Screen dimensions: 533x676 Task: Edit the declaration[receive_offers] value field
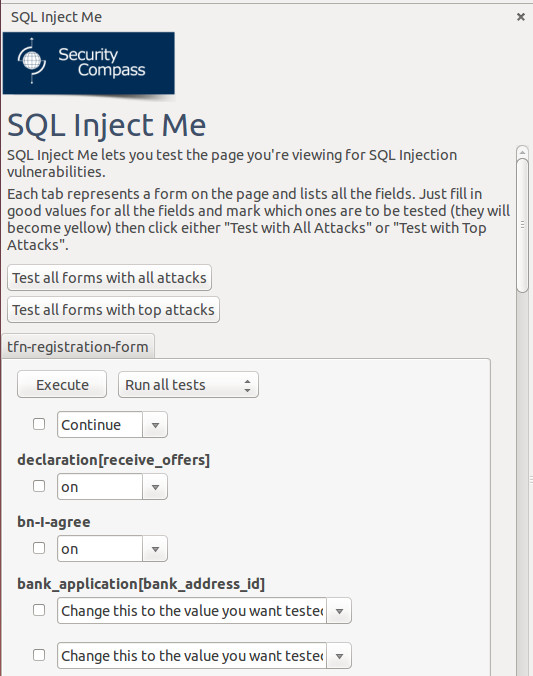click(x=100, y=487)
